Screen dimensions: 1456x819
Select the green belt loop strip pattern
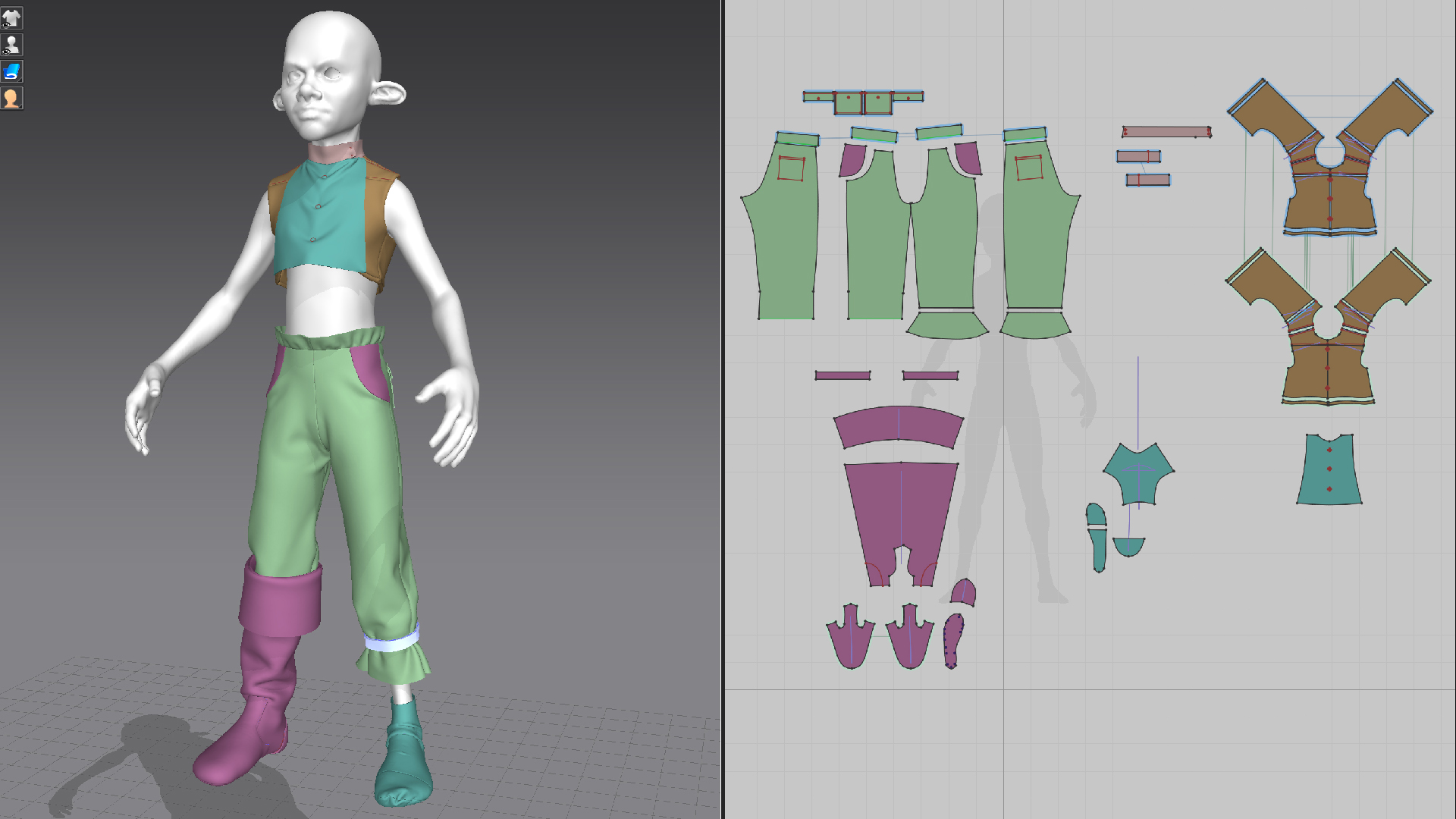click(863, 102)
